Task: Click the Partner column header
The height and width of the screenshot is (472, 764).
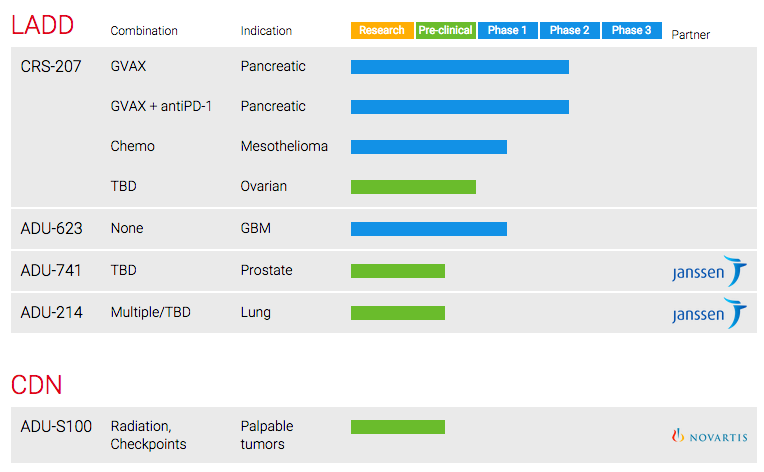Action: pos(690,35)
